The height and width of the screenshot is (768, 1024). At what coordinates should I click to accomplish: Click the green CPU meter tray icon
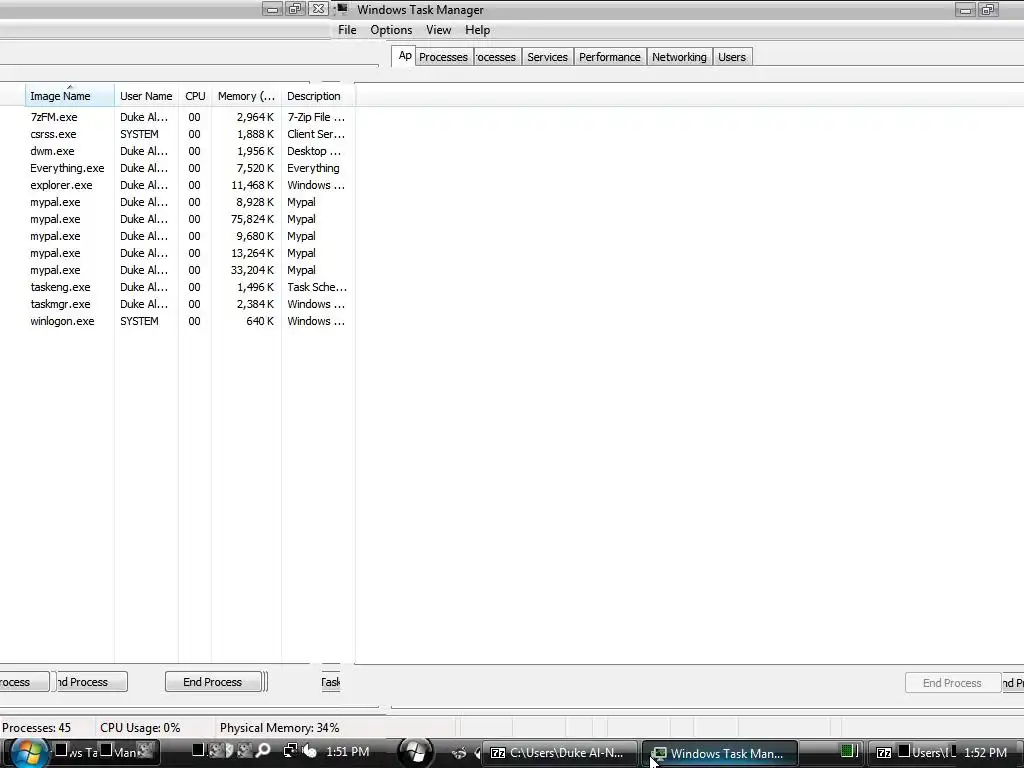pyautogui.click(x=848, y=751)
